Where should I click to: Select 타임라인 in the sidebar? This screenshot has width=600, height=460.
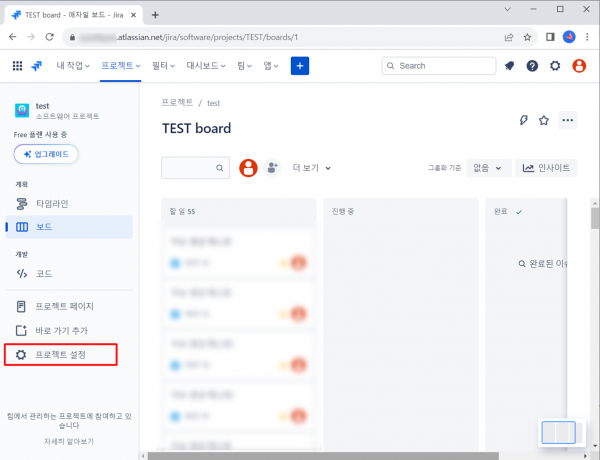point(51,203)
